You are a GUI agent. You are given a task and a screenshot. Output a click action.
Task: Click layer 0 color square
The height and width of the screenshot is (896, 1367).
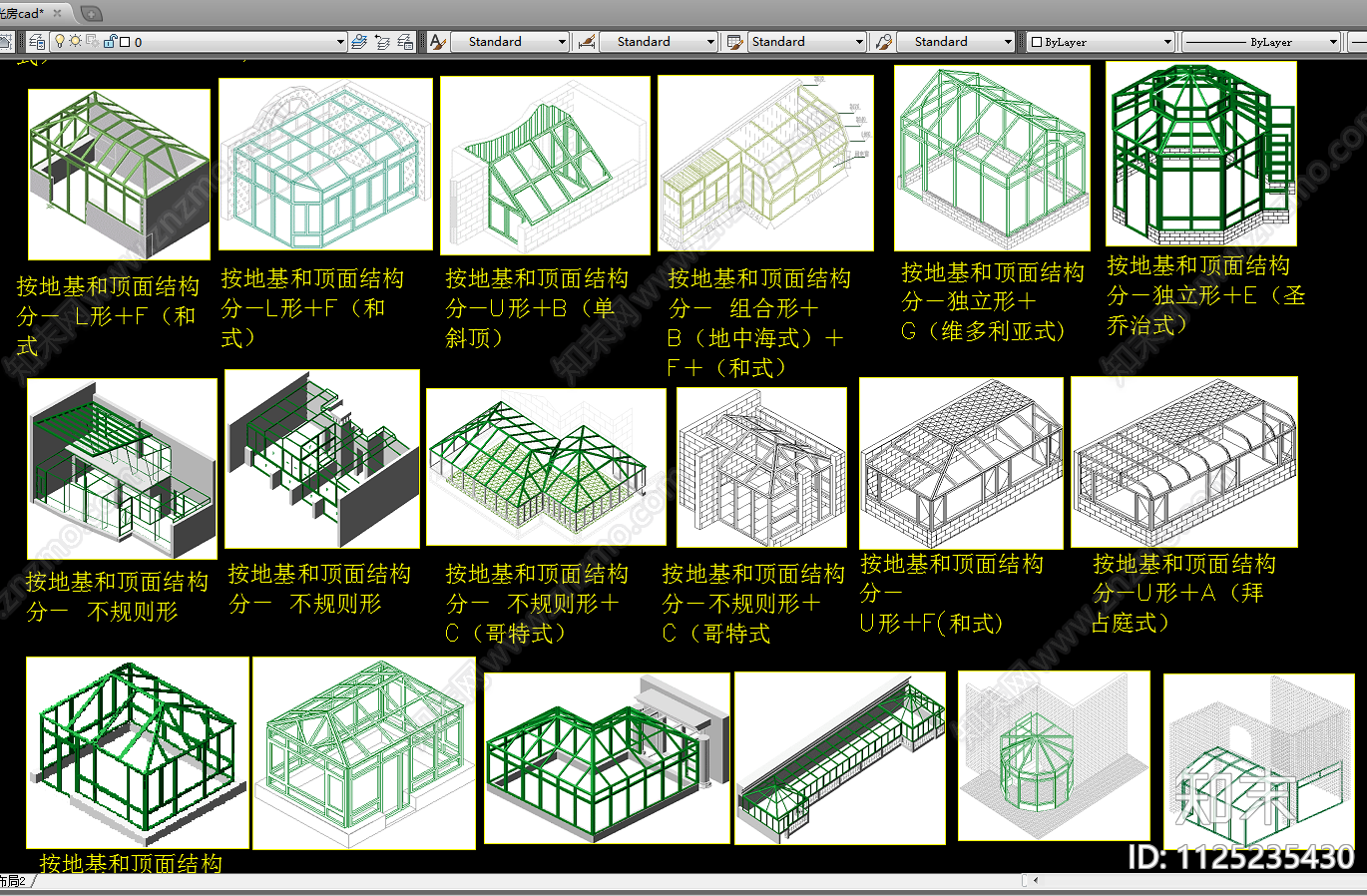click(x=125, y=42)
